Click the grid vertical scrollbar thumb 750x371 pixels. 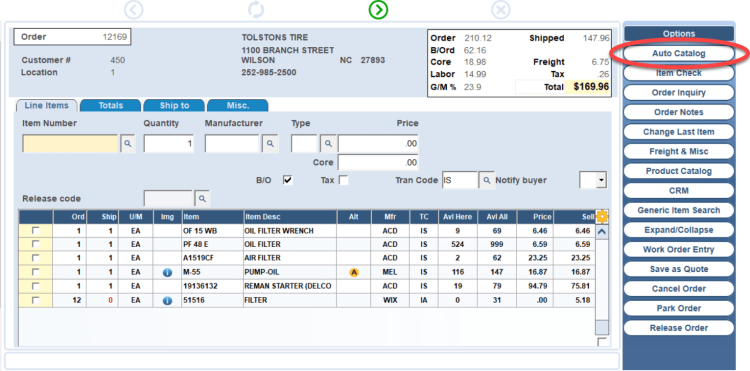602,328
